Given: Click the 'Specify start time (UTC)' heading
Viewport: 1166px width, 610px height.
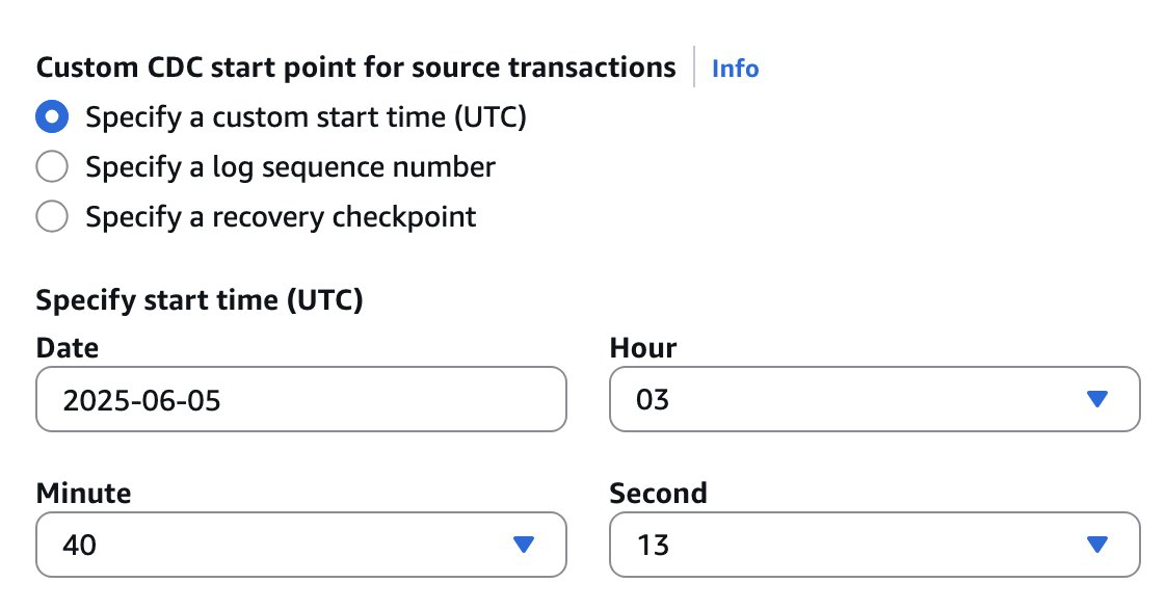Looking at the screenshot, I should coord(199,299).
